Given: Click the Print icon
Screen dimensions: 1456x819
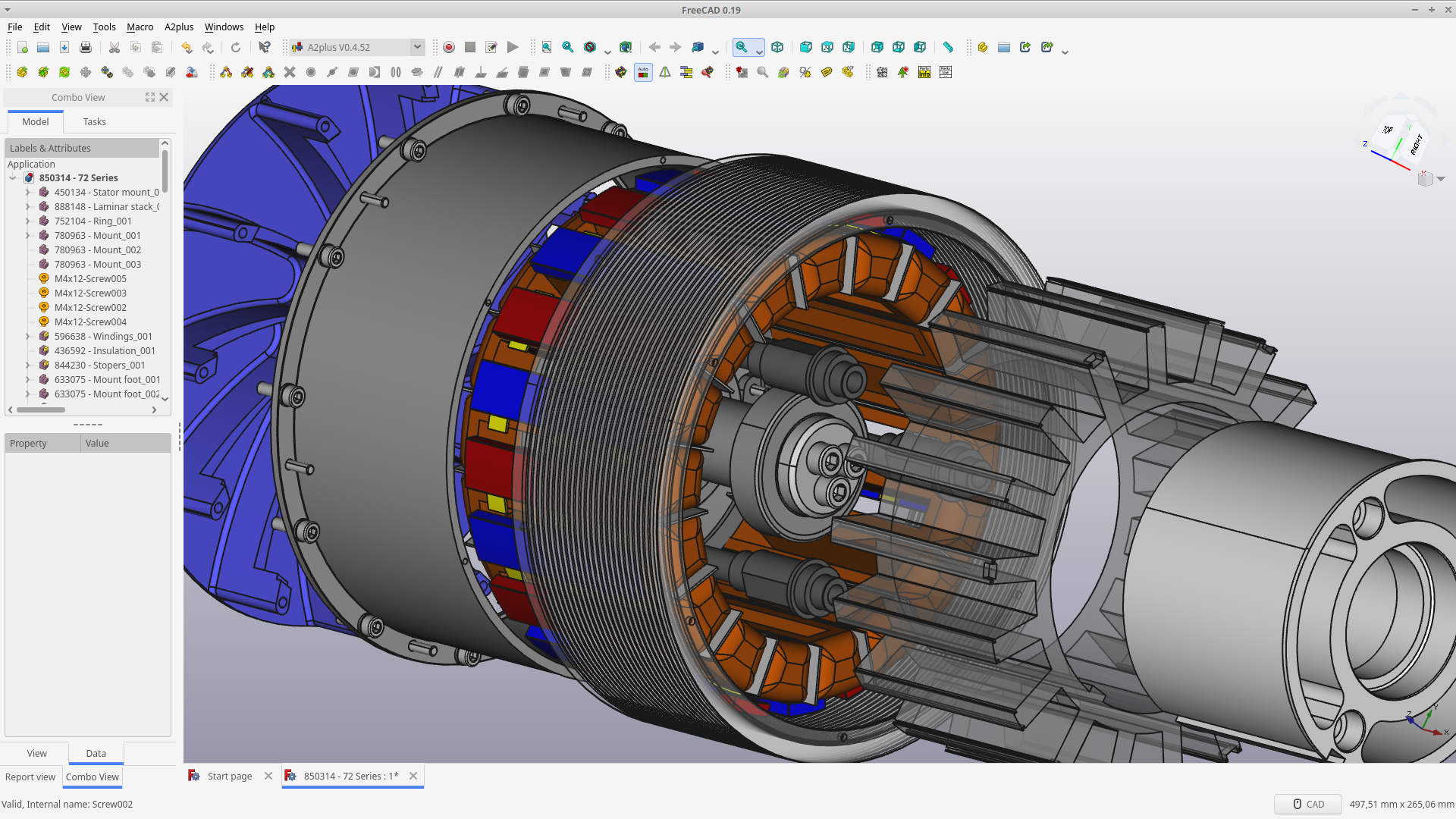Looking at the screenshot, I should 86,47.
